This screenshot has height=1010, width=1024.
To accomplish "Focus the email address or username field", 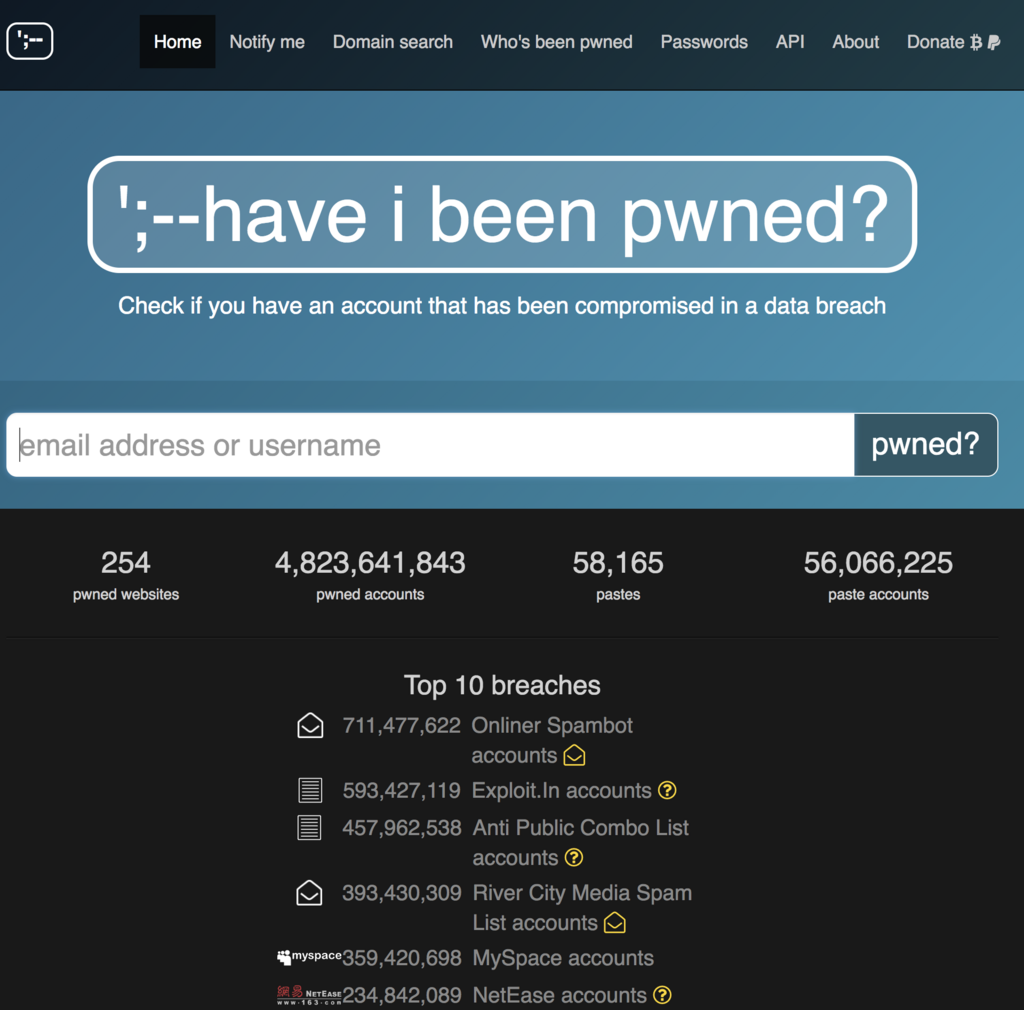I will coord(430,445).
